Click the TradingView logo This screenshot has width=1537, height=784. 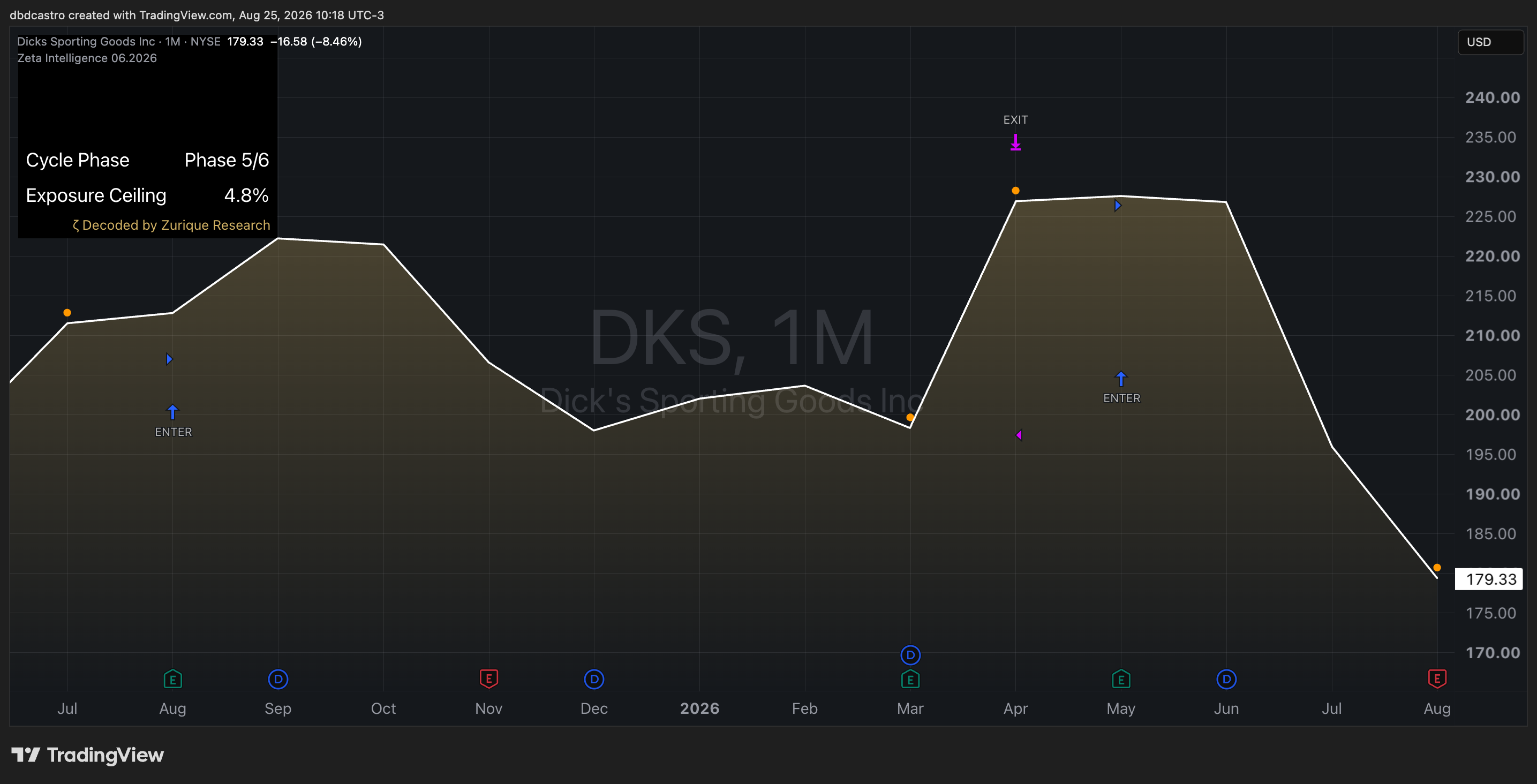pos(87,755)
